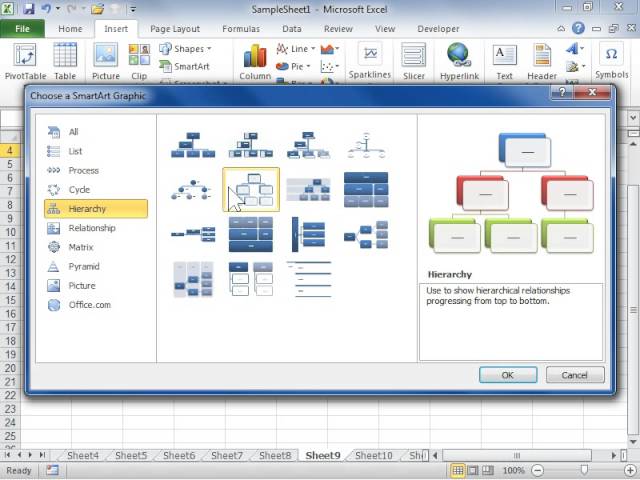Viewport: 640px width, 480px height.
Task: Select the Circle Picture Hierarchy layout
Action: pos(193,190)
